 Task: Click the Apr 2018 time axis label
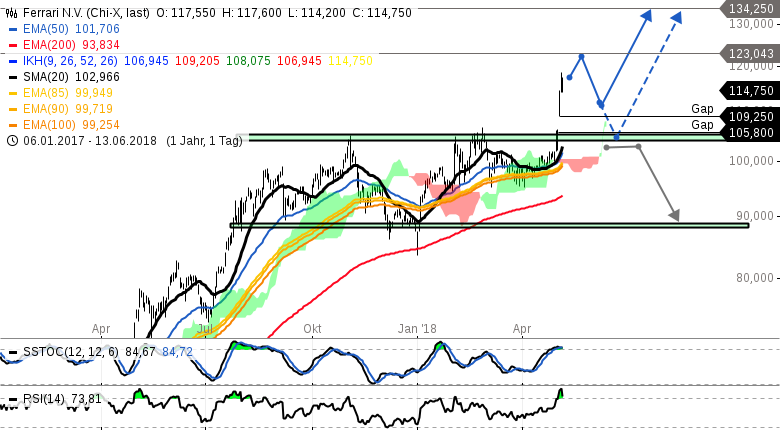pos(522,329)
